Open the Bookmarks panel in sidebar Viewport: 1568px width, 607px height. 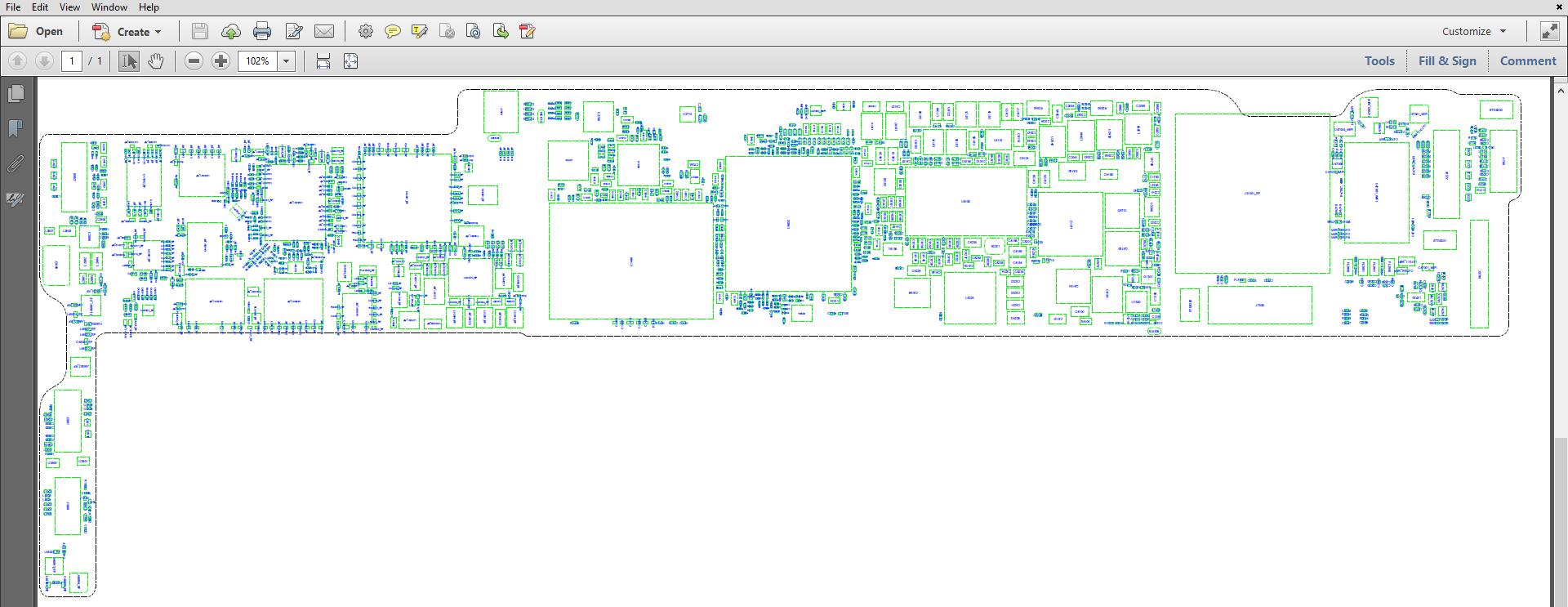pyautogui.click(x=16, y=129)
